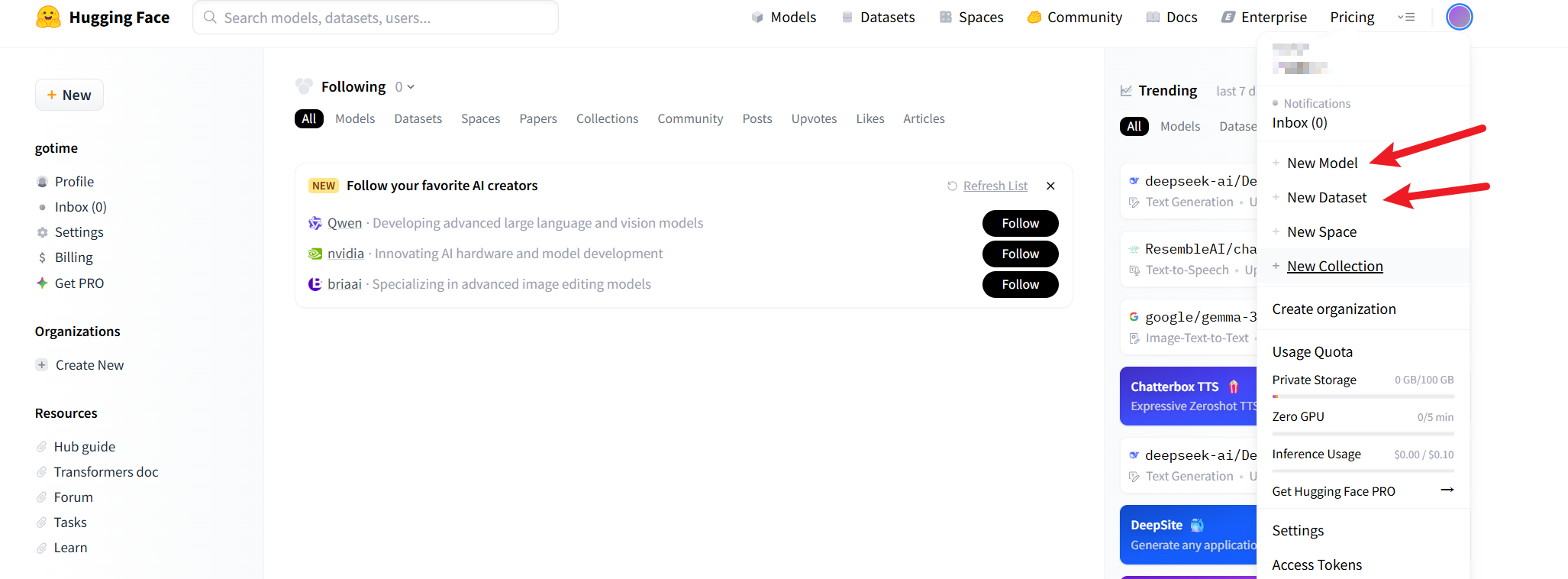This screenshot has height=579, width=1568.
Task: Click the plus icon beside Create New
Action: pyautogui.click(x=42, y=365)
